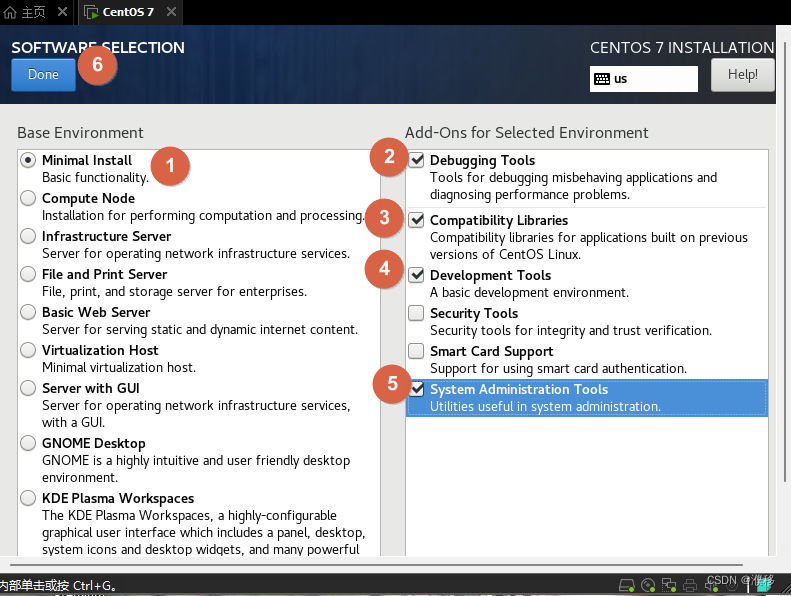791x596 pixels.
Task: Click the VMware hard disk status icon
Action: [627, 585]
